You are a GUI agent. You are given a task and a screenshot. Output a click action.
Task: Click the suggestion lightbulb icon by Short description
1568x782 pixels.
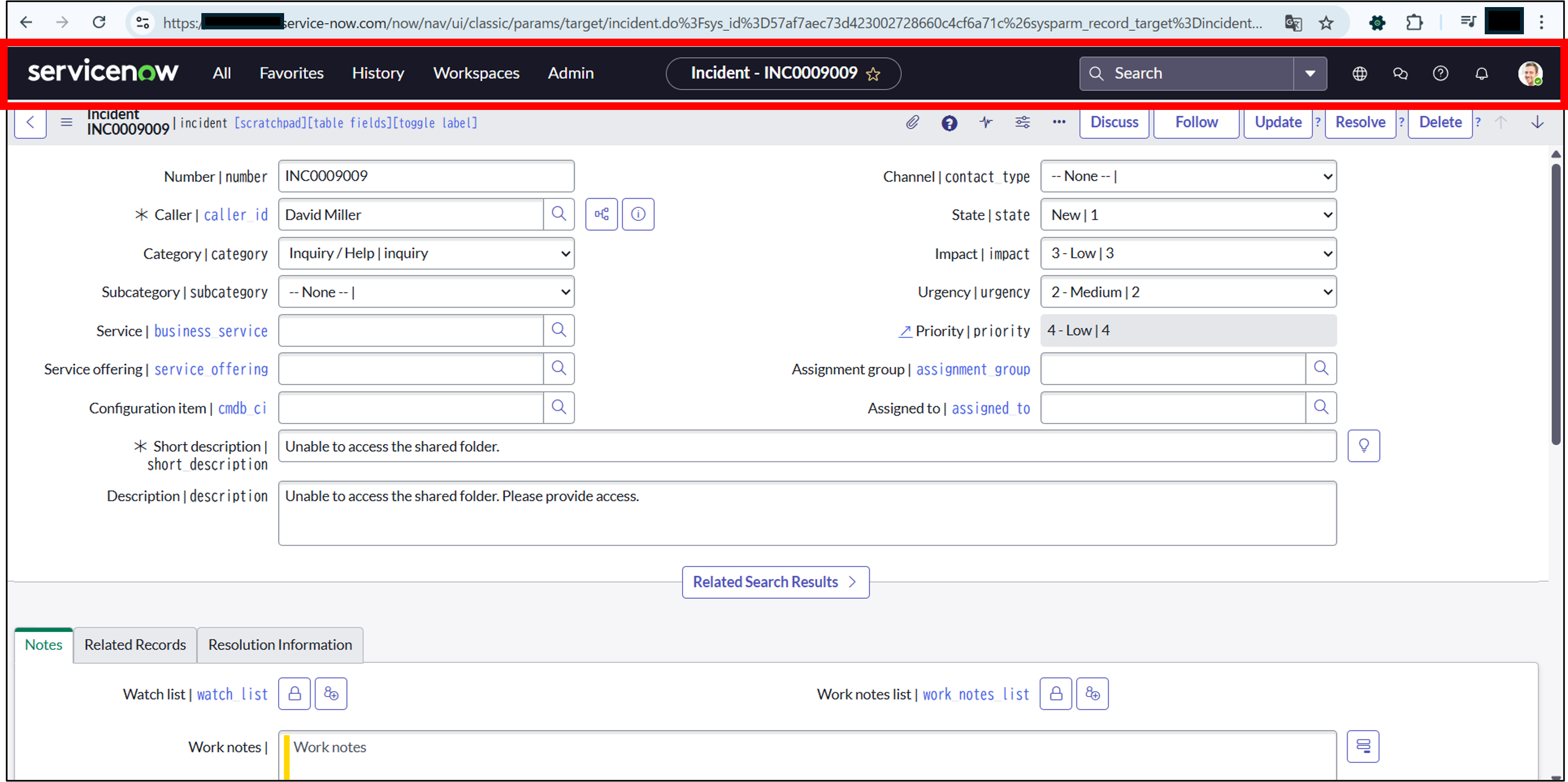(x=1363, y=446)
